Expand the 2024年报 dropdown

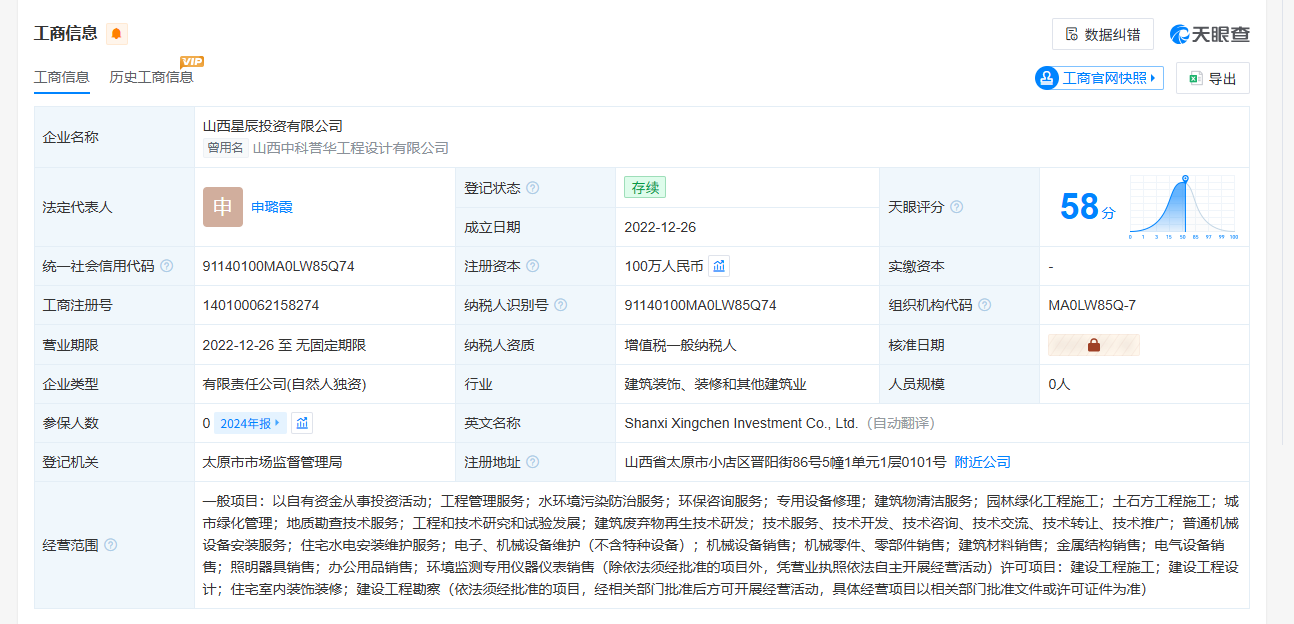250,423
